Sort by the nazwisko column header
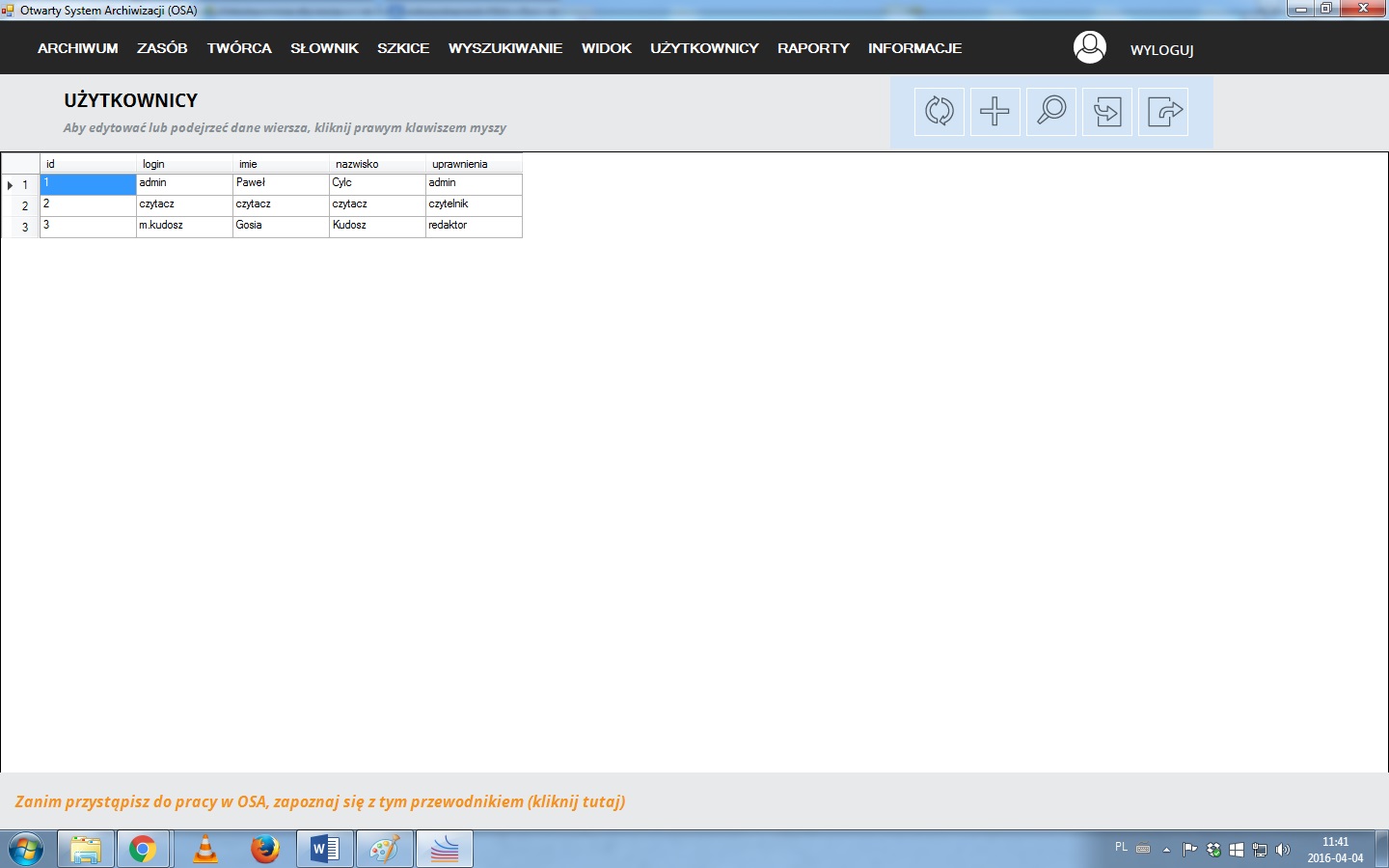The image size is (1389, 868). [x=377, y=164]
